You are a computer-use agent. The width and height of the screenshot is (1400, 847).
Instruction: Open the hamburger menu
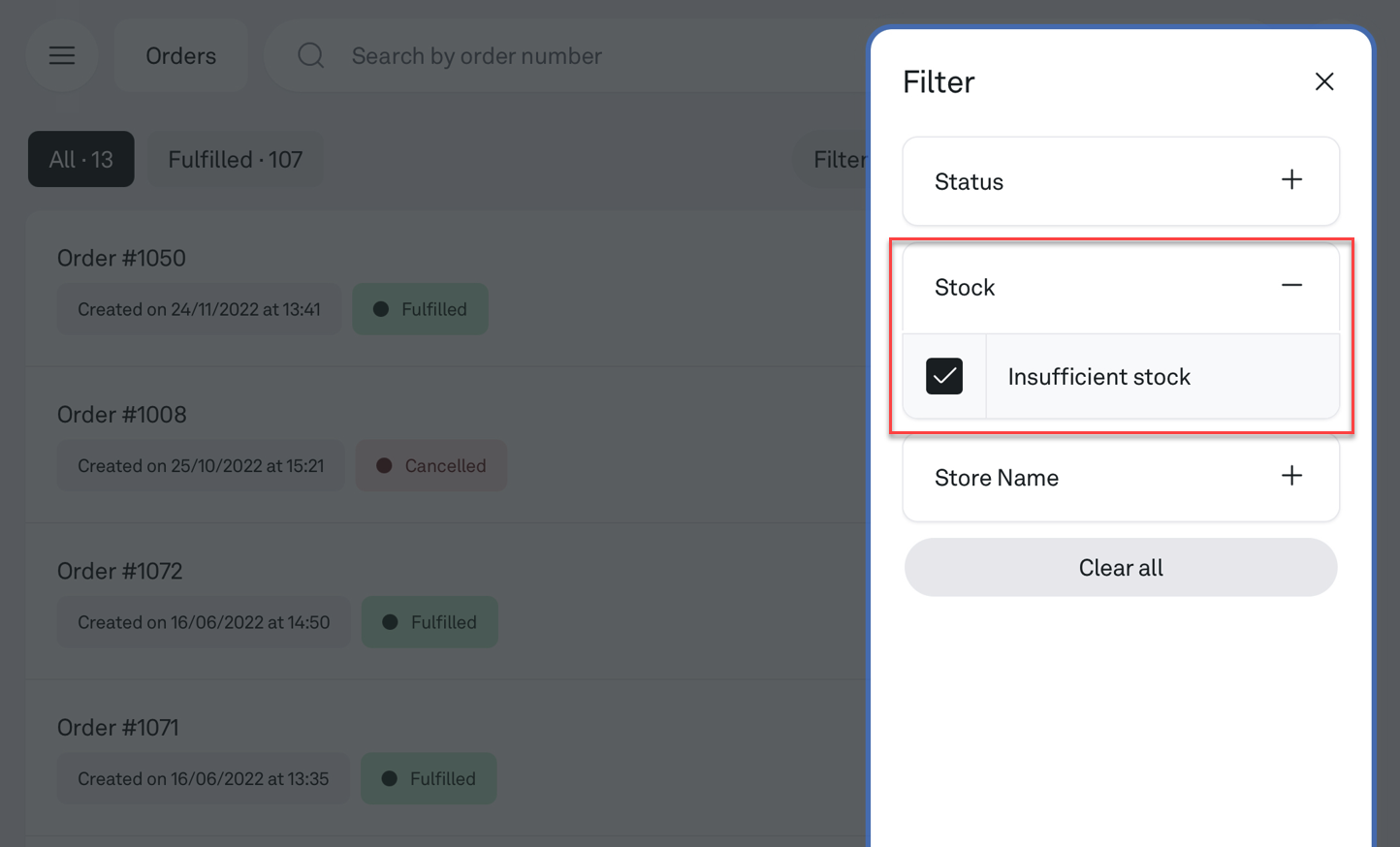pyautogui.click(x=62, y=55)
